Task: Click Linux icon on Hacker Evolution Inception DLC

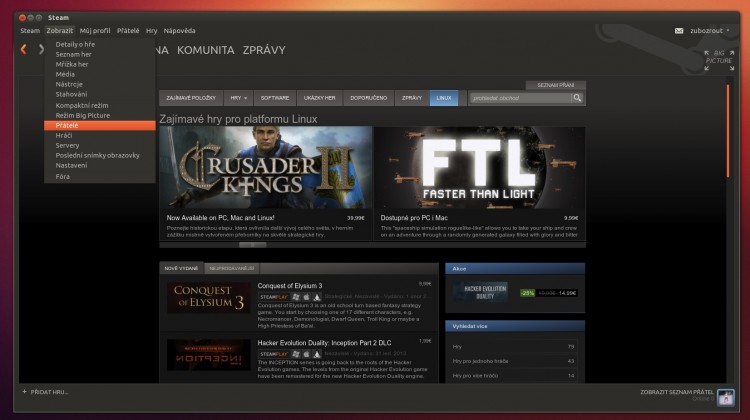Action: 317,354
